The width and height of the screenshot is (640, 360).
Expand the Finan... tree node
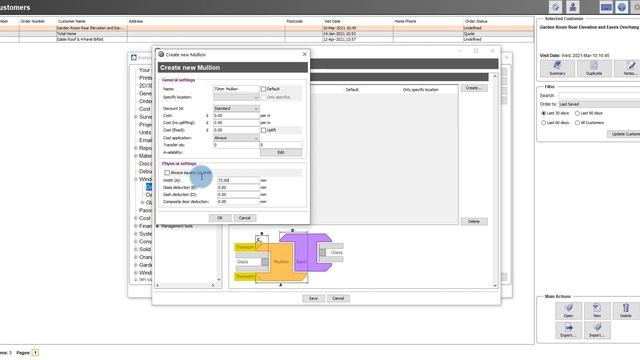point(136,226)
